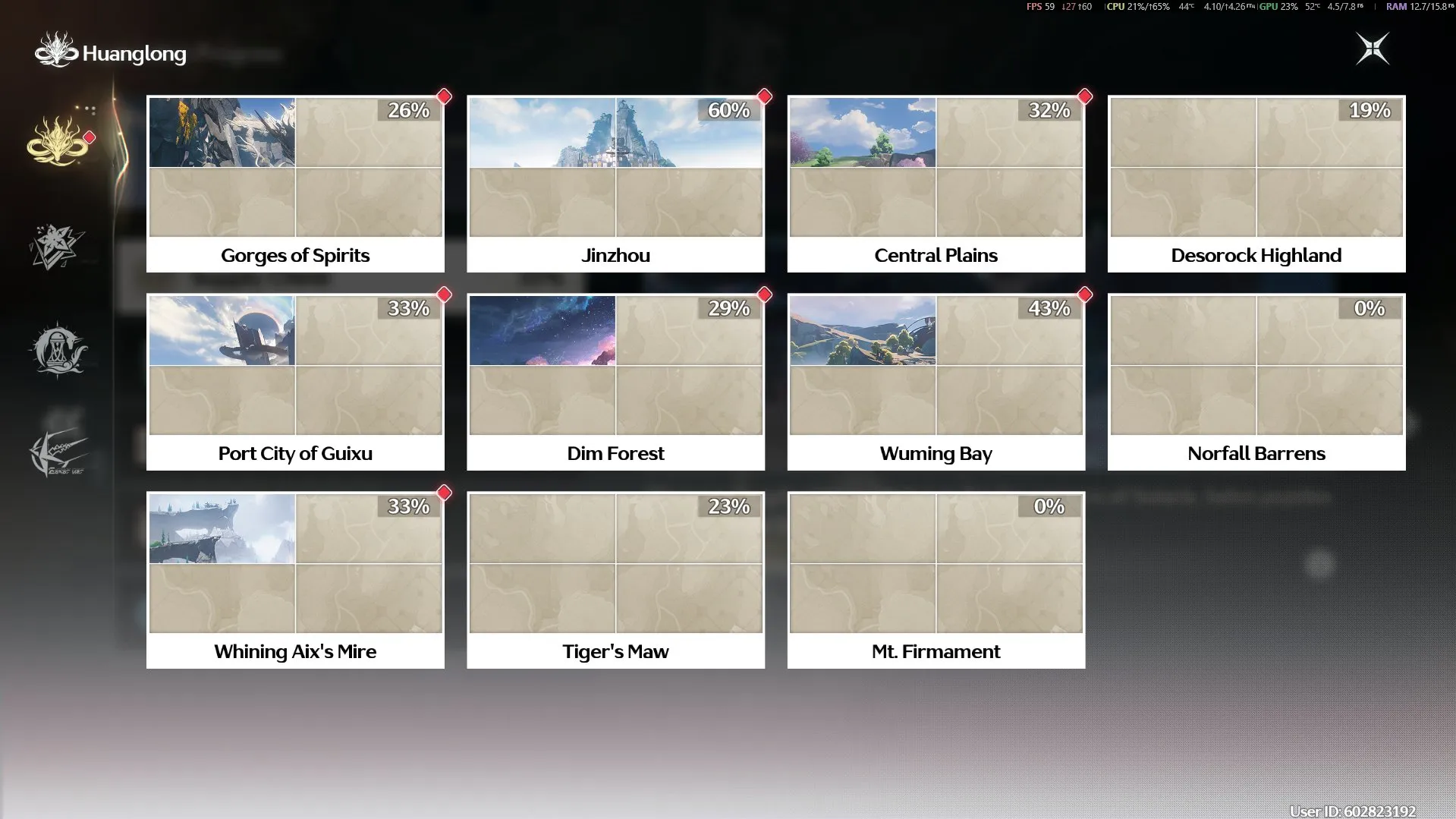Click the red notification marker on Dim Forest
The image size is (1456, 819).
click(765, 295)
